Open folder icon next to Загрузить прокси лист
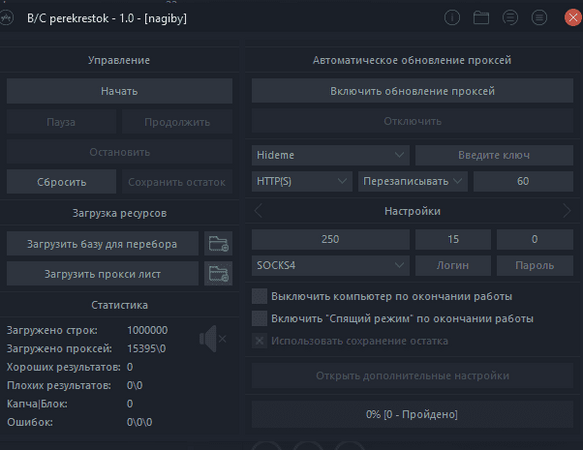Screen dimensions: 583x450 click(x=218, y=274)
